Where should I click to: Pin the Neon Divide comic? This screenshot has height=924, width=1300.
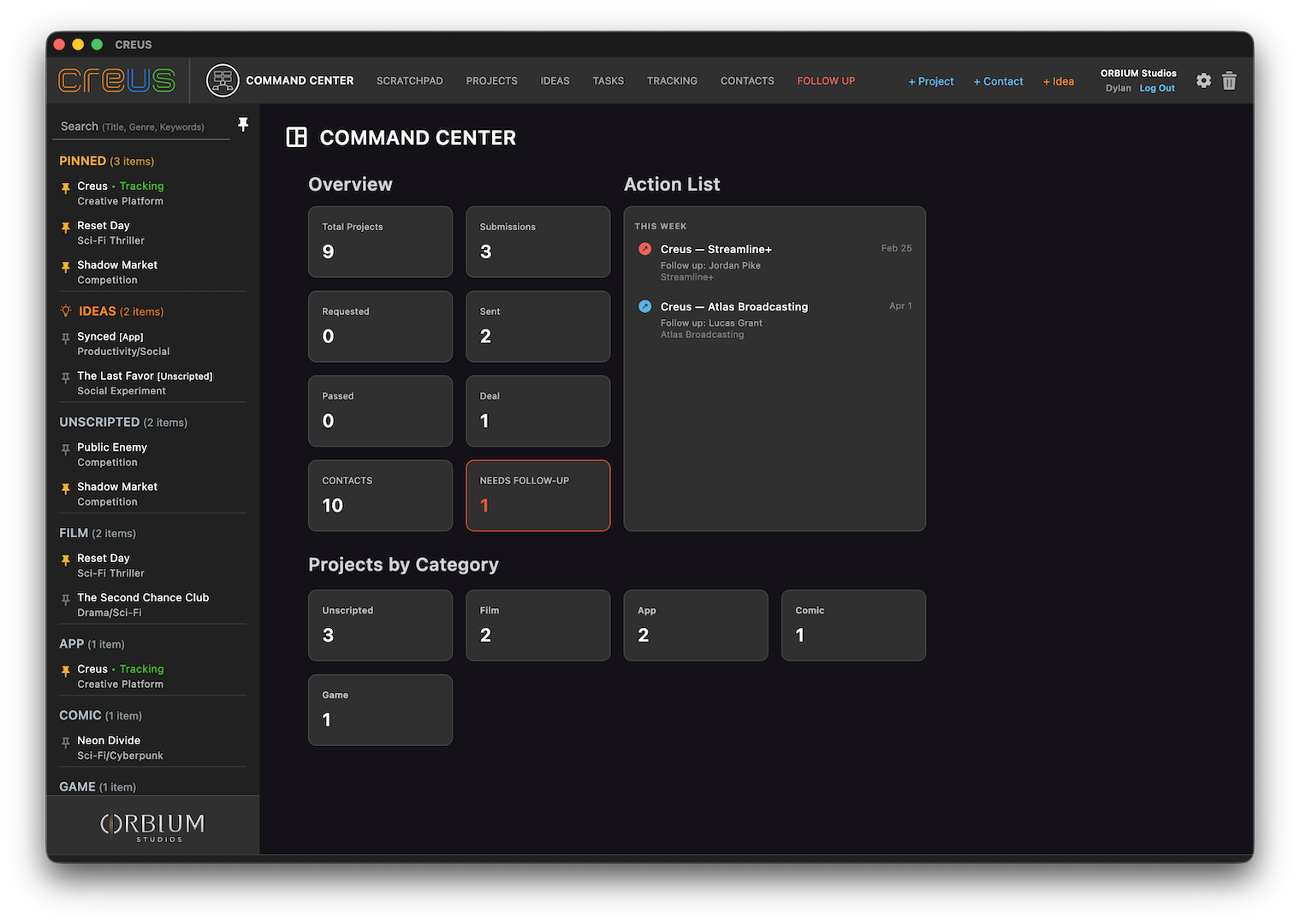tap(66, 743)
